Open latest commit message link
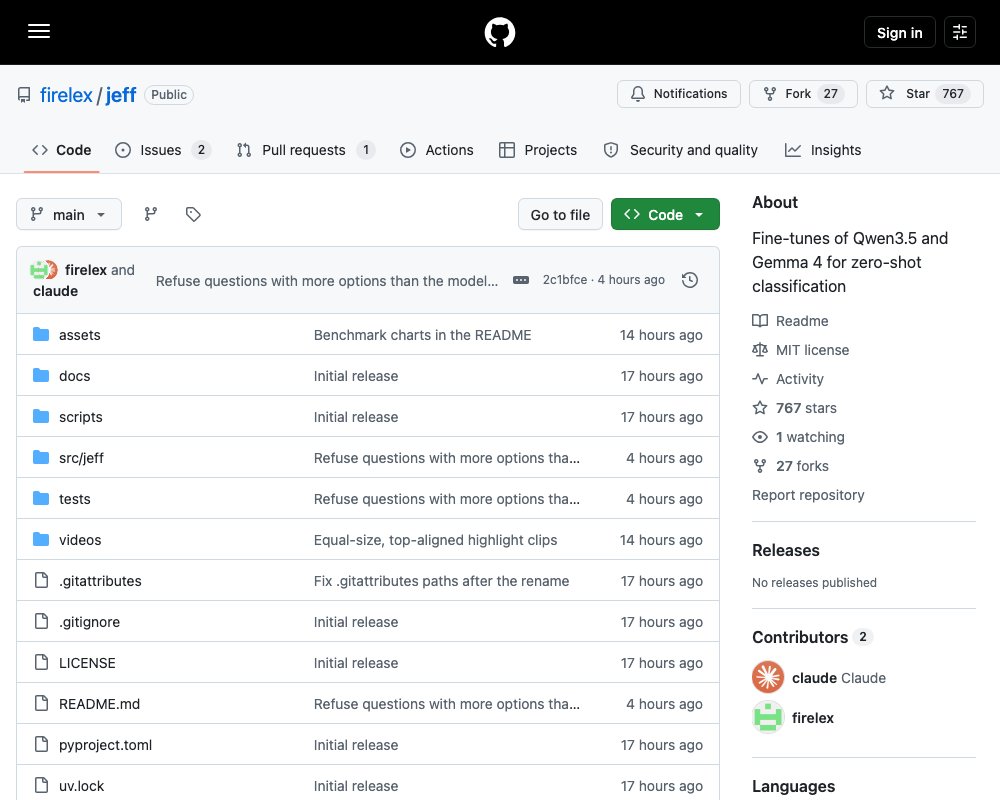This screenshot has height=800, width=1000. pyautogui.click(x=327, y=281)
